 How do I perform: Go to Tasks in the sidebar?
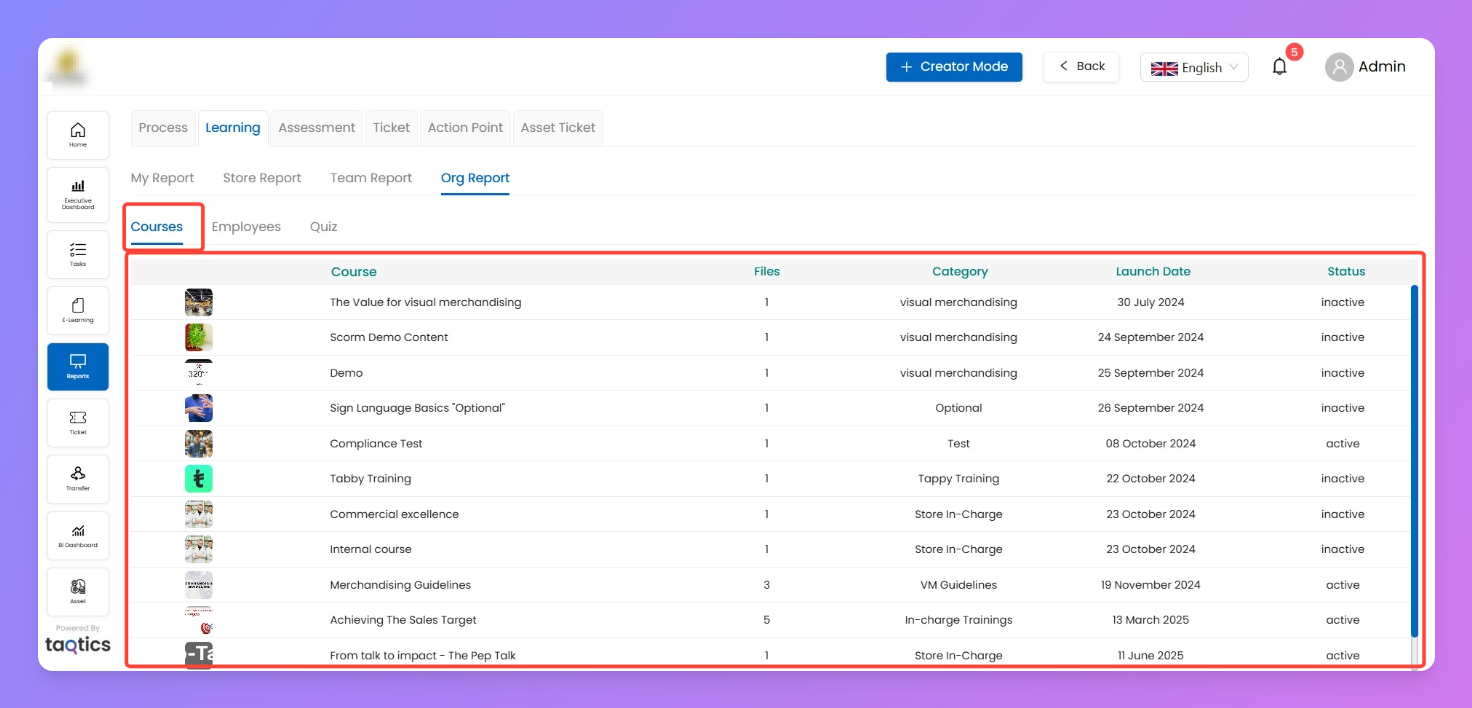[78, 254]
